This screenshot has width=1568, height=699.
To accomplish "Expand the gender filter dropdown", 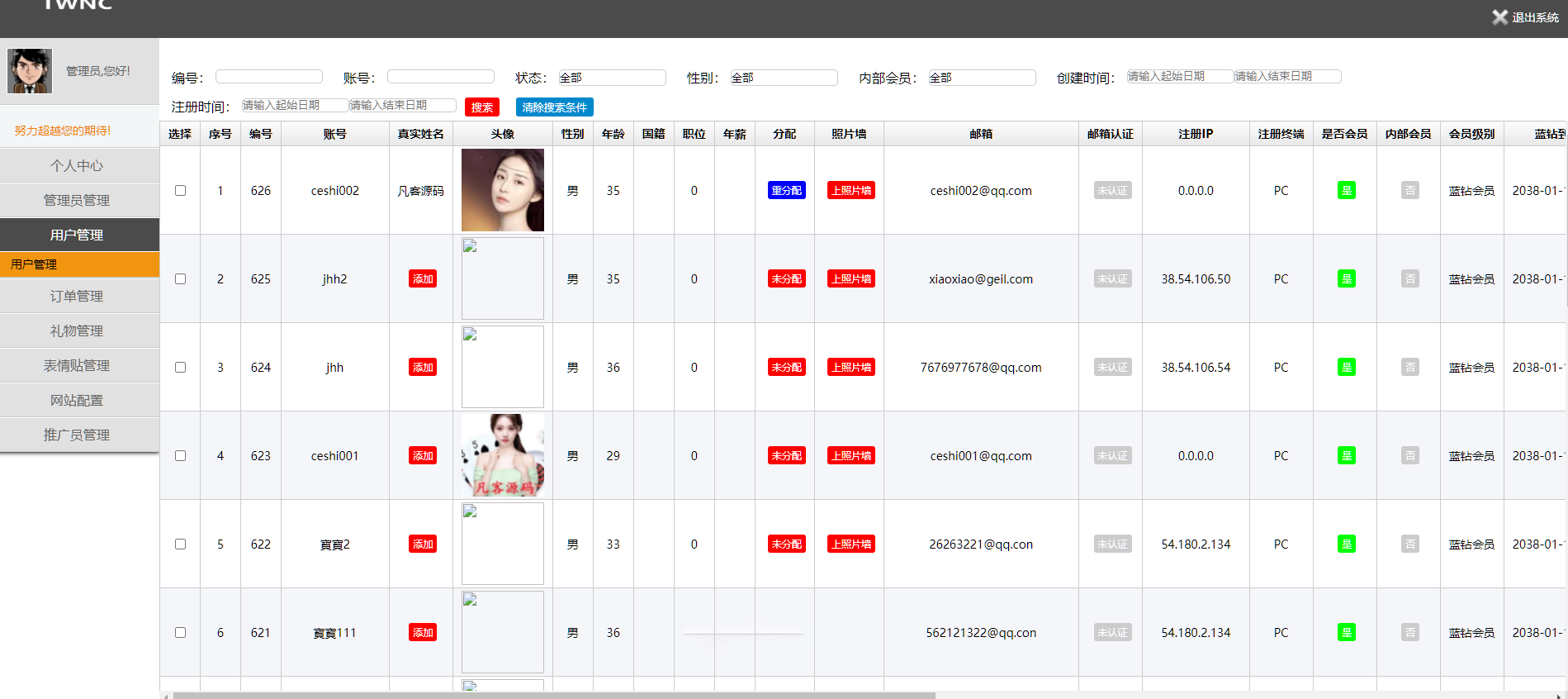I will tap(784, 78).
